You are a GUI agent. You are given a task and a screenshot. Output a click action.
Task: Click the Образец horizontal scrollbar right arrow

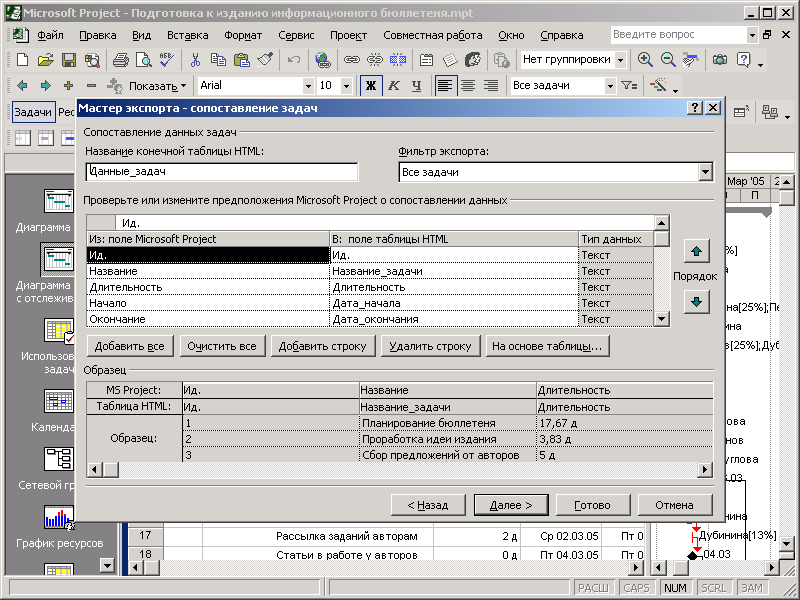[705, 469]
